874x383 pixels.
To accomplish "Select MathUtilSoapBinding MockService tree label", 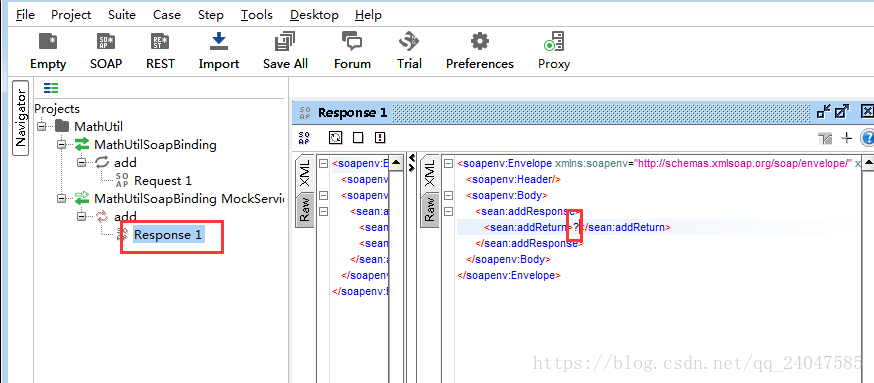I will tap(189, 198).
